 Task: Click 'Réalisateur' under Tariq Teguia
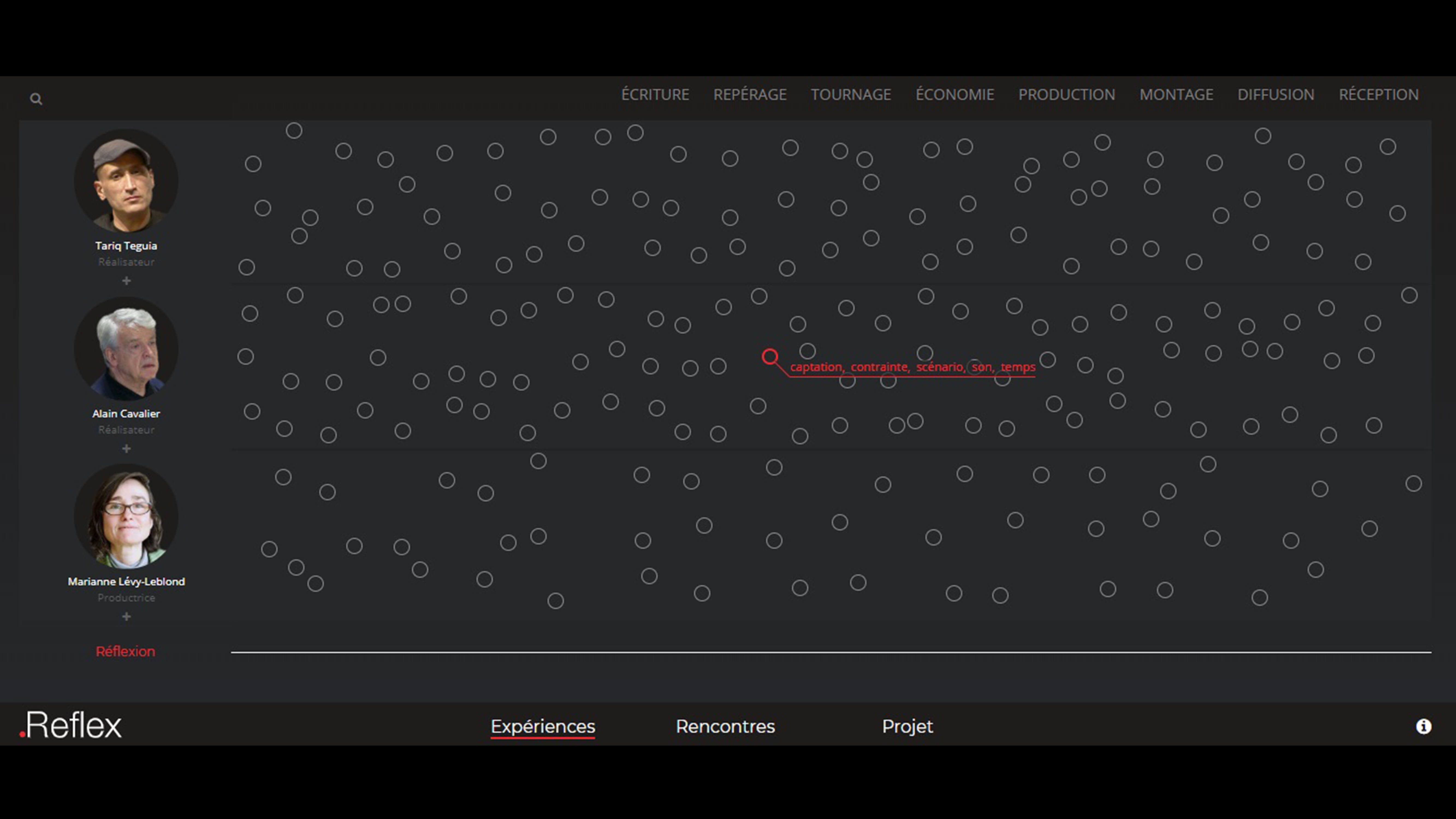click(126, 262)
